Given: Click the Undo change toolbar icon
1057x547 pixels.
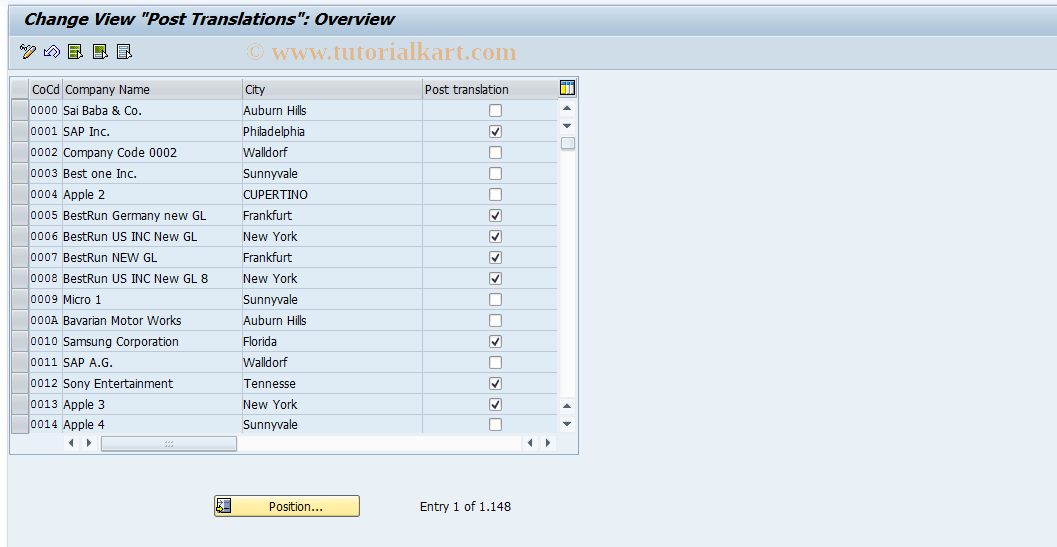Looking at the screenshot, I should (52, 51).
